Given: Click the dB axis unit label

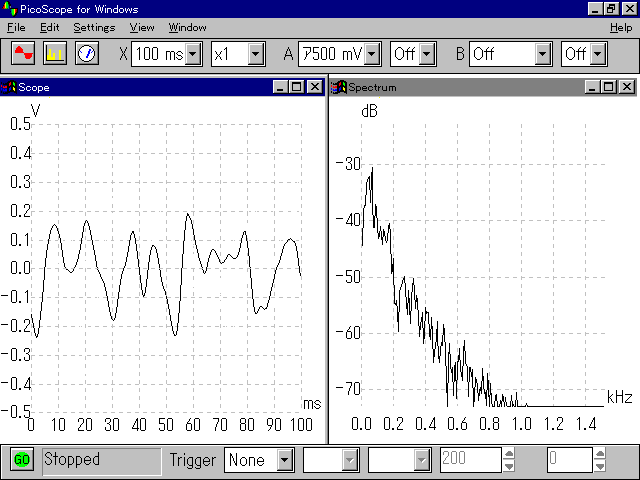Looking at the screenshot, I should [x=369, y=111].
